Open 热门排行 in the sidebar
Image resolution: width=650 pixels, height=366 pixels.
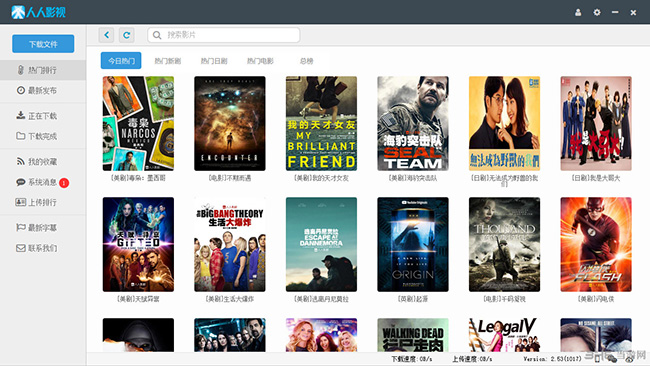point(43,70)
